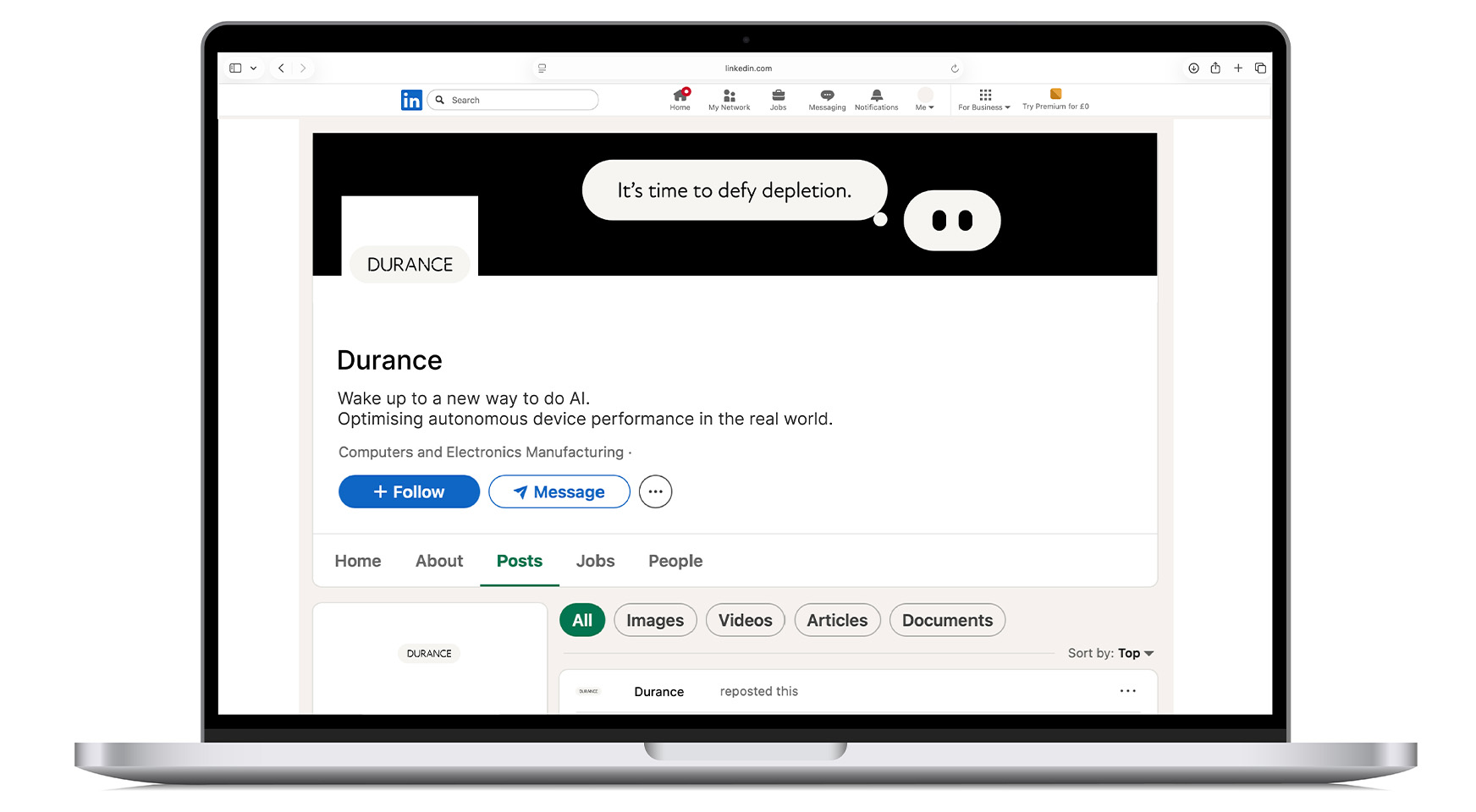Go to My Network icon
This screenshot has width=1476, height=812.
pos(729,96)
